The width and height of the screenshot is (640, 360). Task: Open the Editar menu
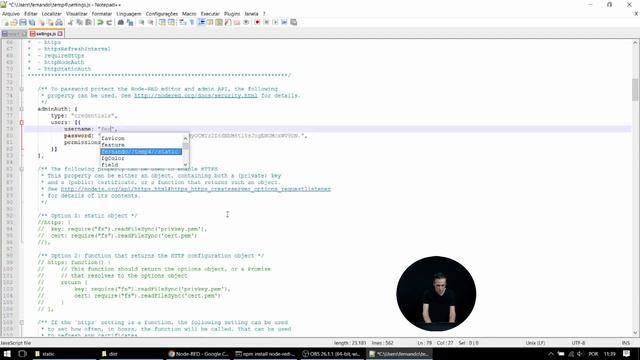tap(31, 14)
